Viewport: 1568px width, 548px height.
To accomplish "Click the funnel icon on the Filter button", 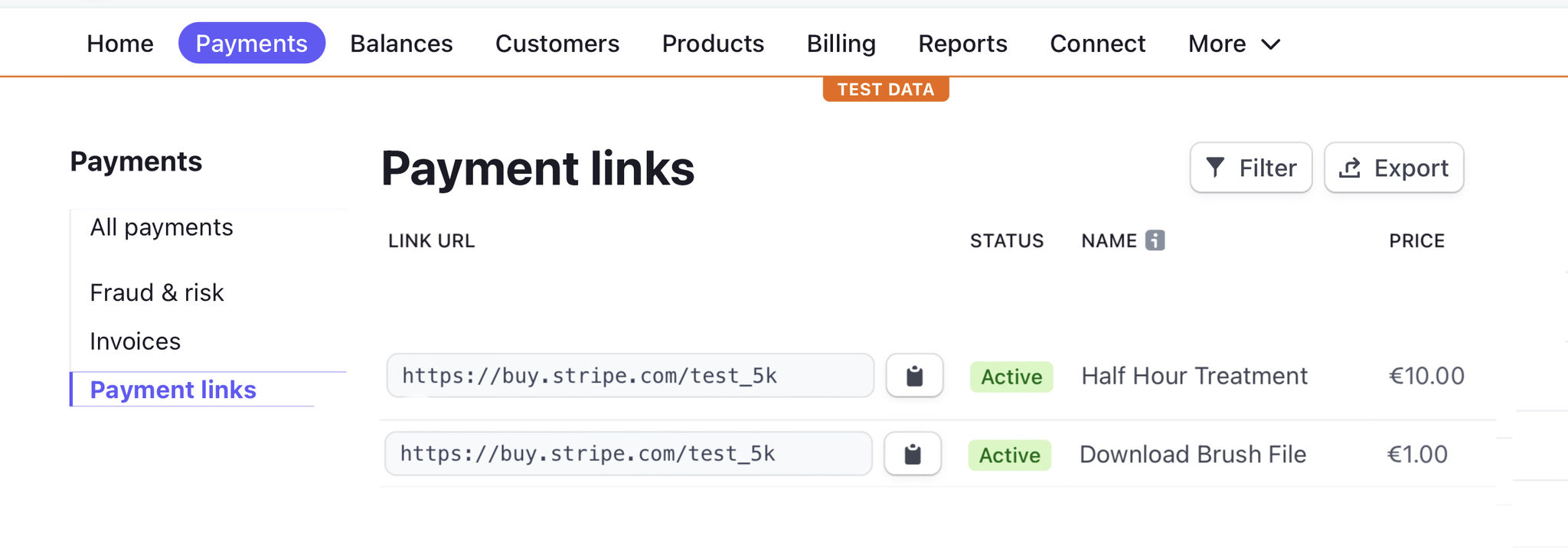I will (x=1217, y=168).
